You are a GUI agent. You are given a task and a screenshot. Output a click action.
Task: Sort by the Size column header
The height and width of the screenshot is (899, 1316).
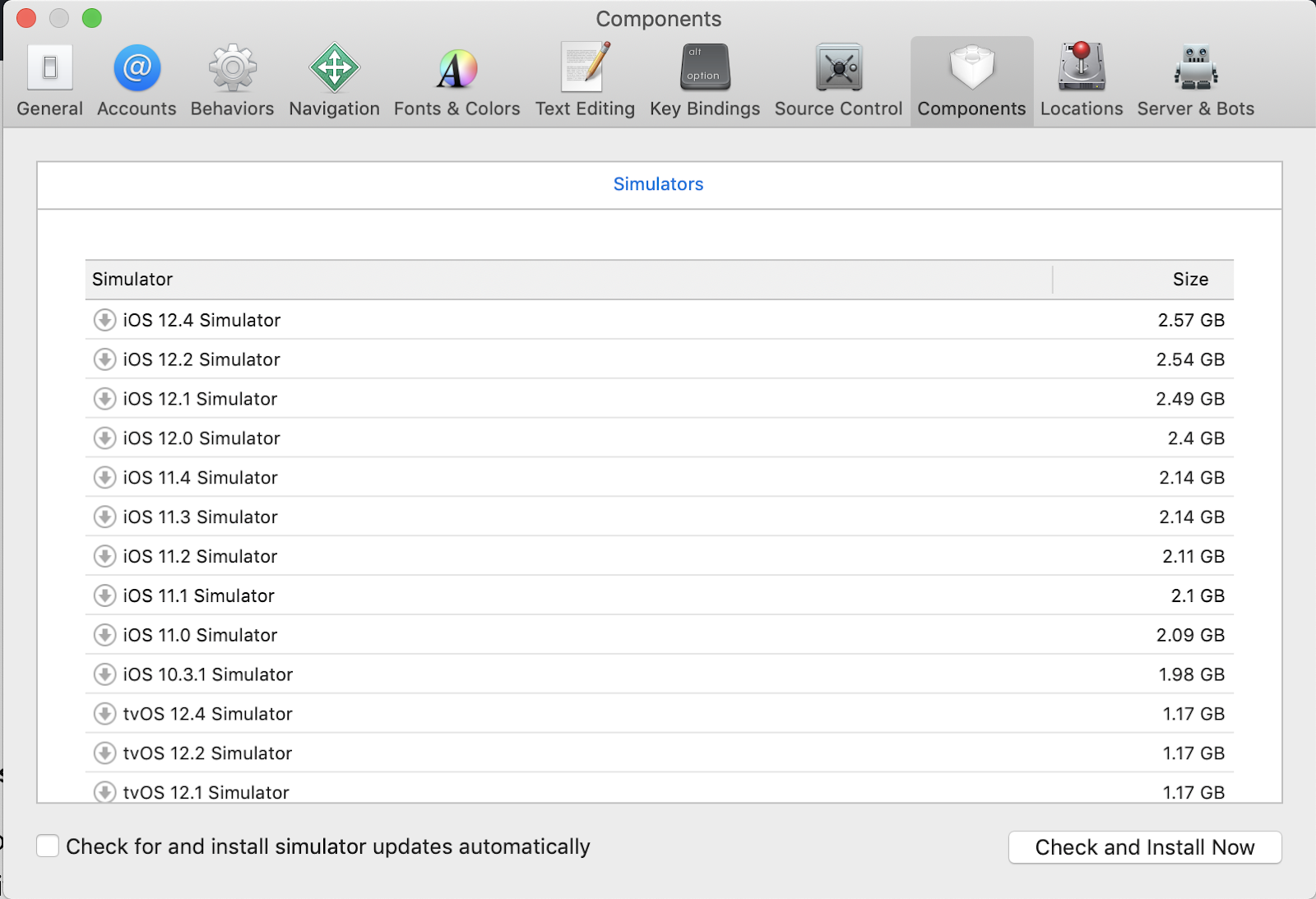tap(1143, 280)
